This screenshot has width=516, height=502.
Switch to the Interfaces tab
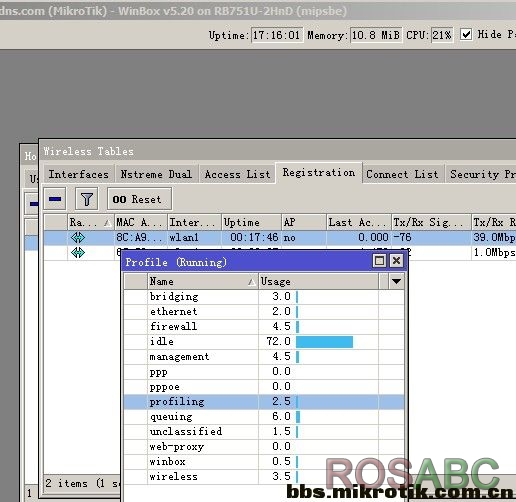[x=79, y=174]
